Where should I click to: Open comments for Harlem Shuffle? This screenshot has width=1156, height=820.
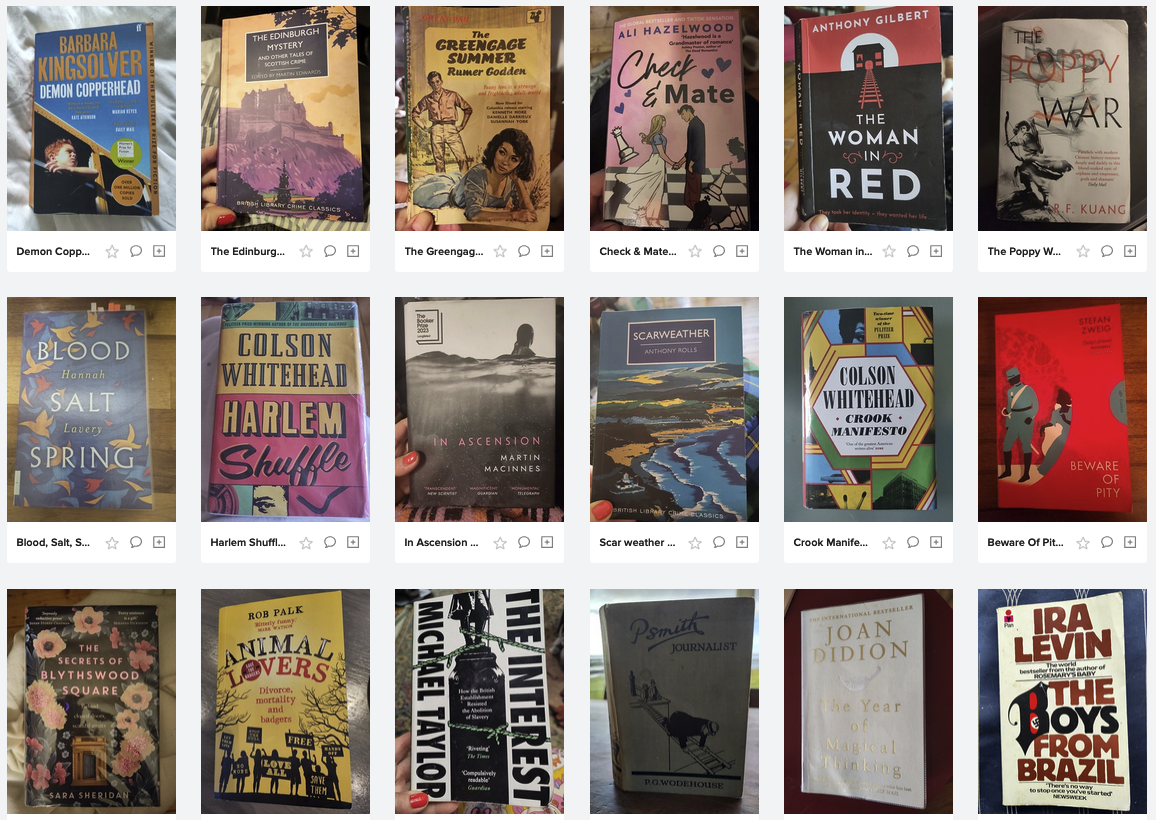pos(330,543)
